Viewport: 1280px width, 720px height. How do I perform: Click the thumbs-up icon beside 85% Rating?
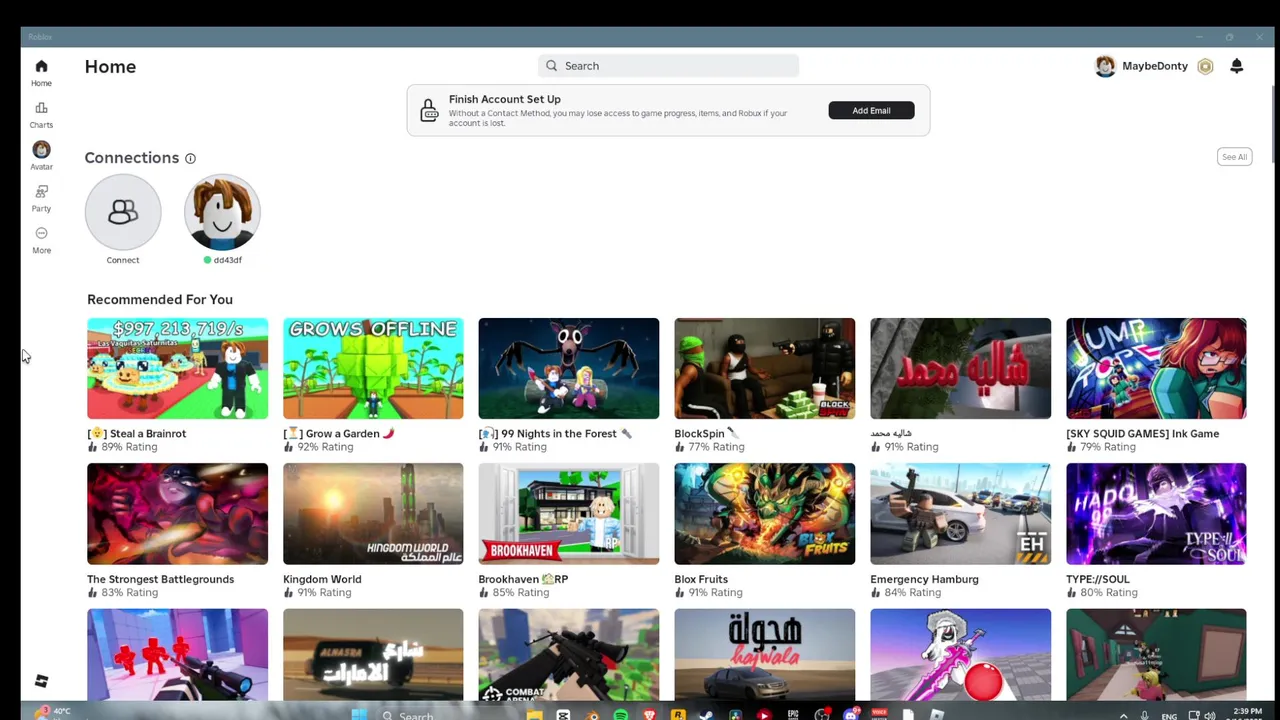[x=484, y=593]
